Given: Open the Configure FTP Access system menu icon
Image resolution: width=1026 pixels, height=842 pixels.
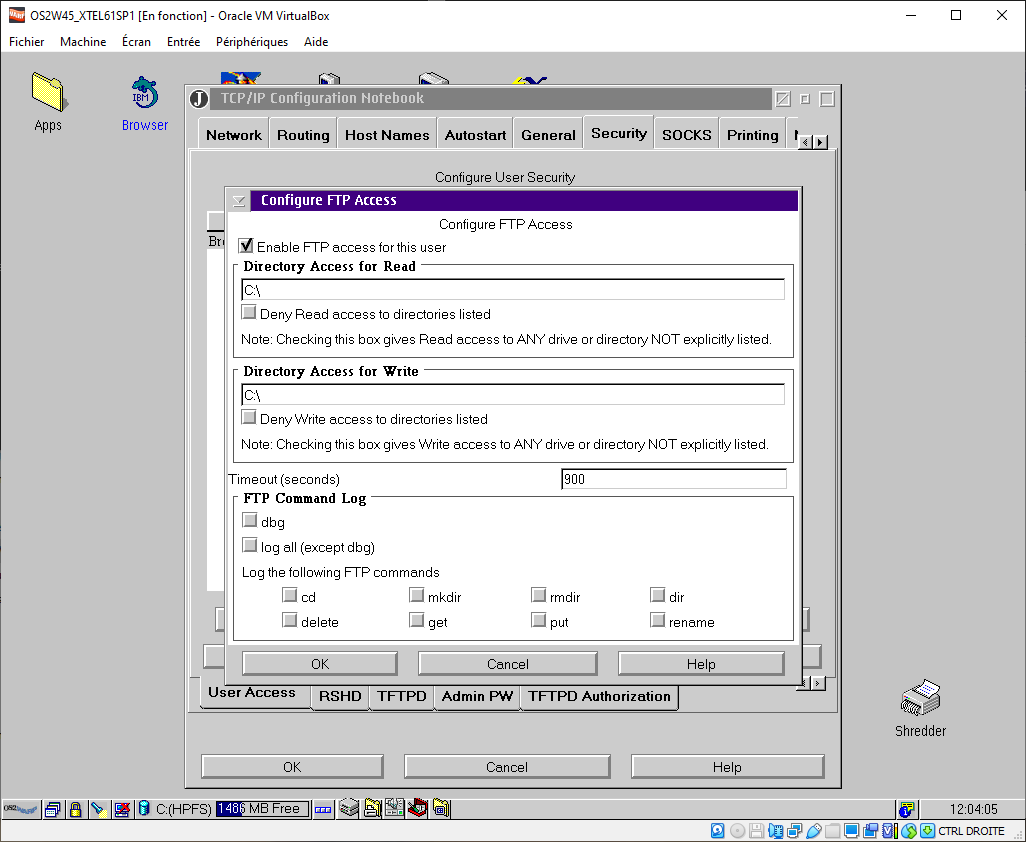Looking at the screenshot, I should click(239, 201).
